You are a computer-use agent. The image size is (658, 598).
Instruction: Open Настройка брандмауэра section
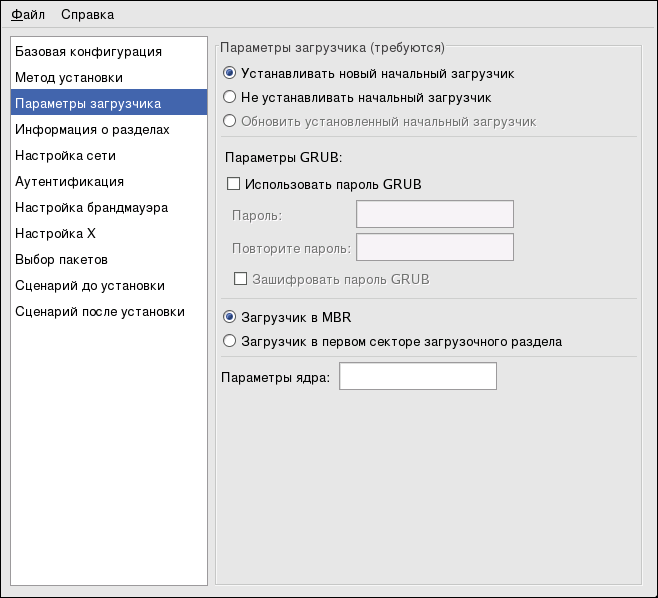pos(91,207)
